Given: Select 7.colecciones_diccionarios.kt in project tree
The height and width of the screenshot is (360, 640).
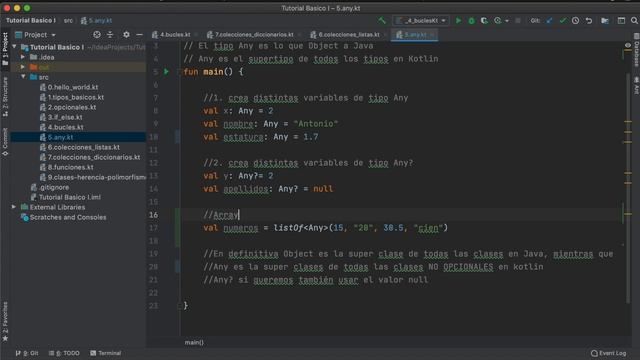Looking at the screenshot, I should pyautogui.click(x=93, y=157).
